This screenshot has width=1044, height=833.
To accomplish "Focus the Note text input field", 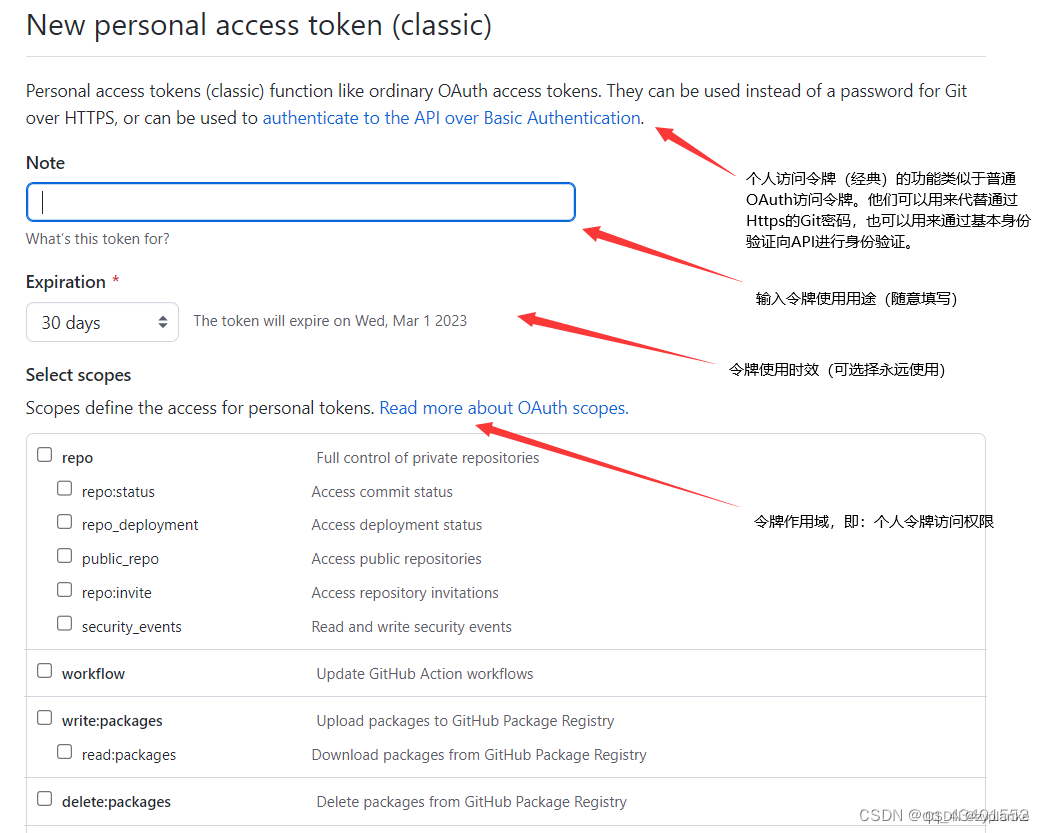I will click(300, 202).
